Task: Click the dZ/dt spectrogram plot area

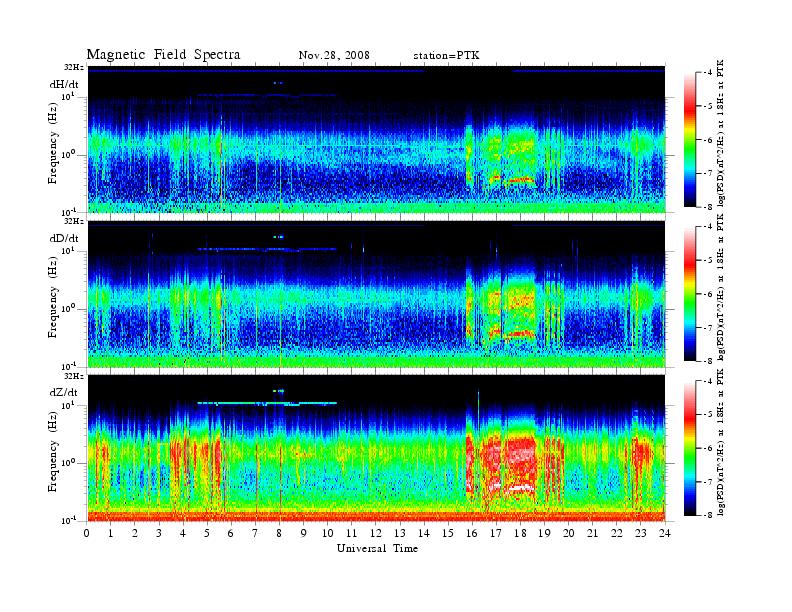Action: (376, 448)
